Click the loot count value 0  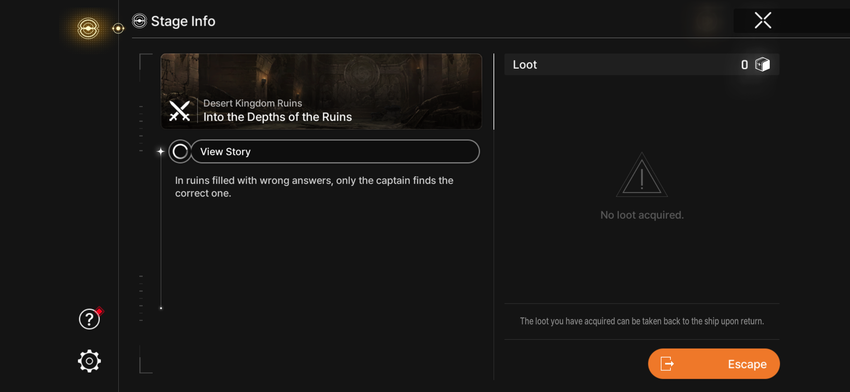(x=745, y=65)
